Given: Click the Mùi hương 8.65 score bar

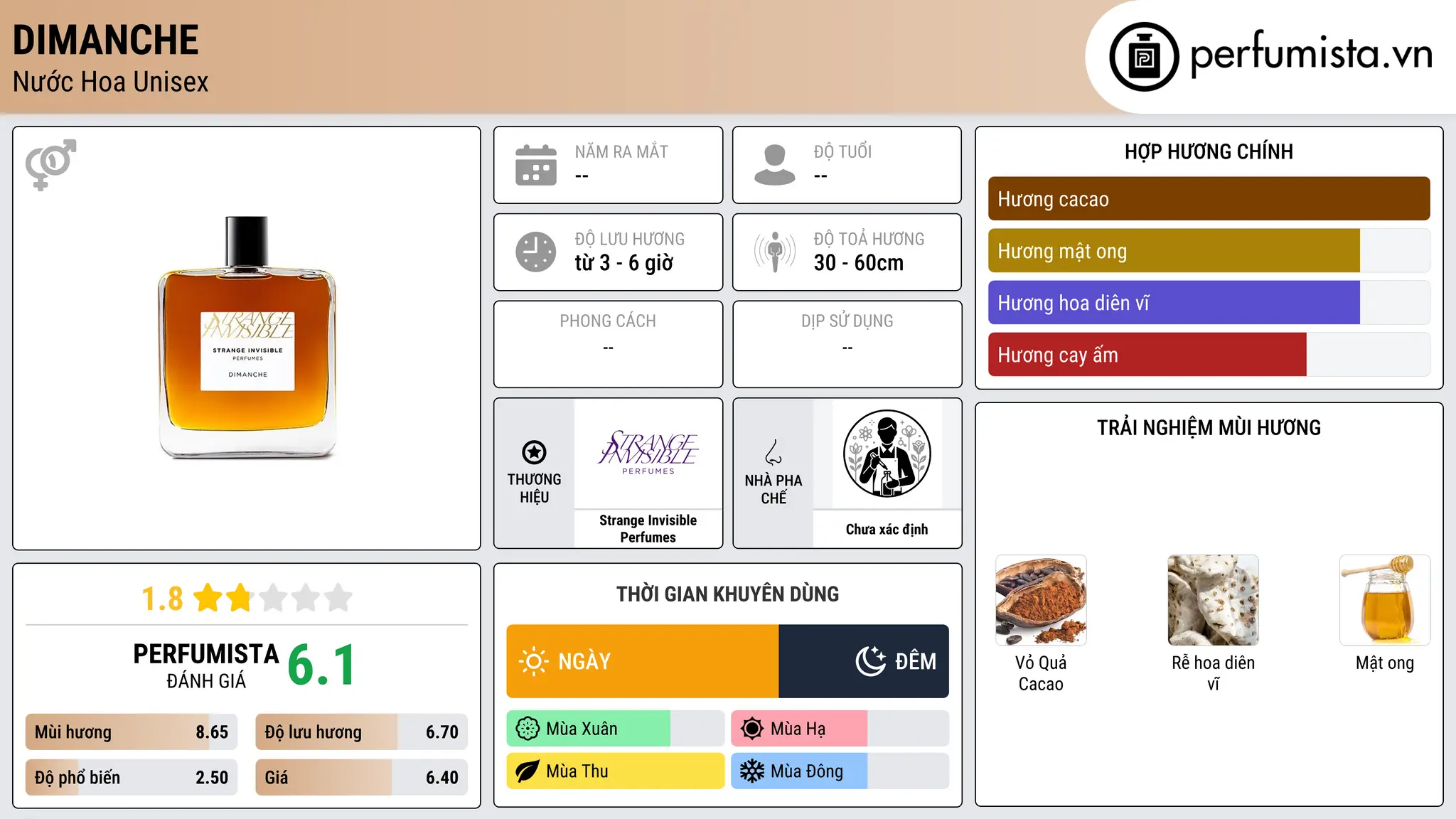Looking at the screenshot, I should 132,732.
